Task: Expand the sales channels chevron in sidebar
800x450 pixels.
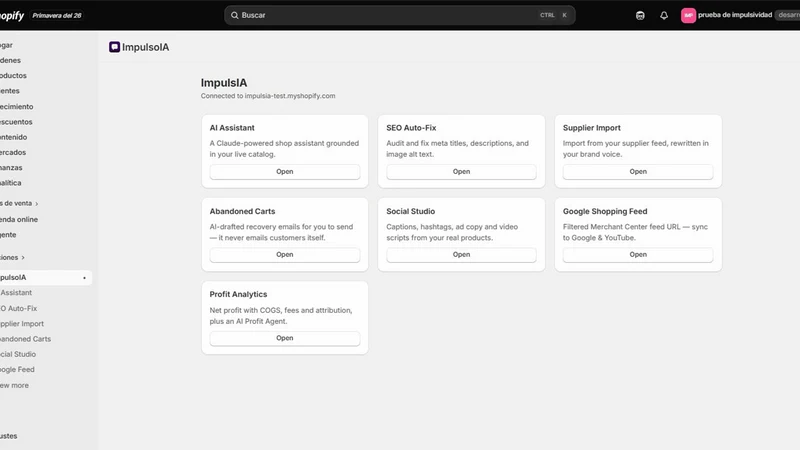Action: click(x=37, y=204)
